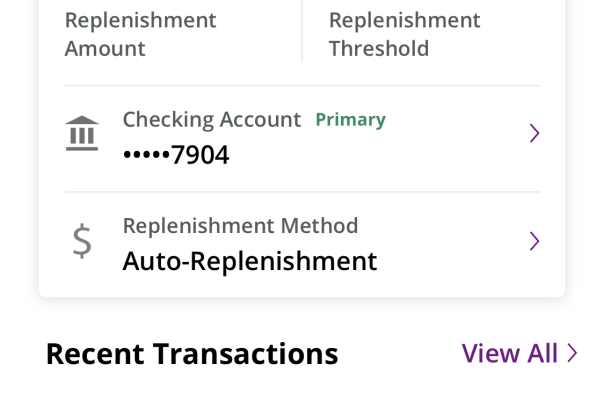
Task: Click the Replenishment Method label
Action: coord(240,225)
